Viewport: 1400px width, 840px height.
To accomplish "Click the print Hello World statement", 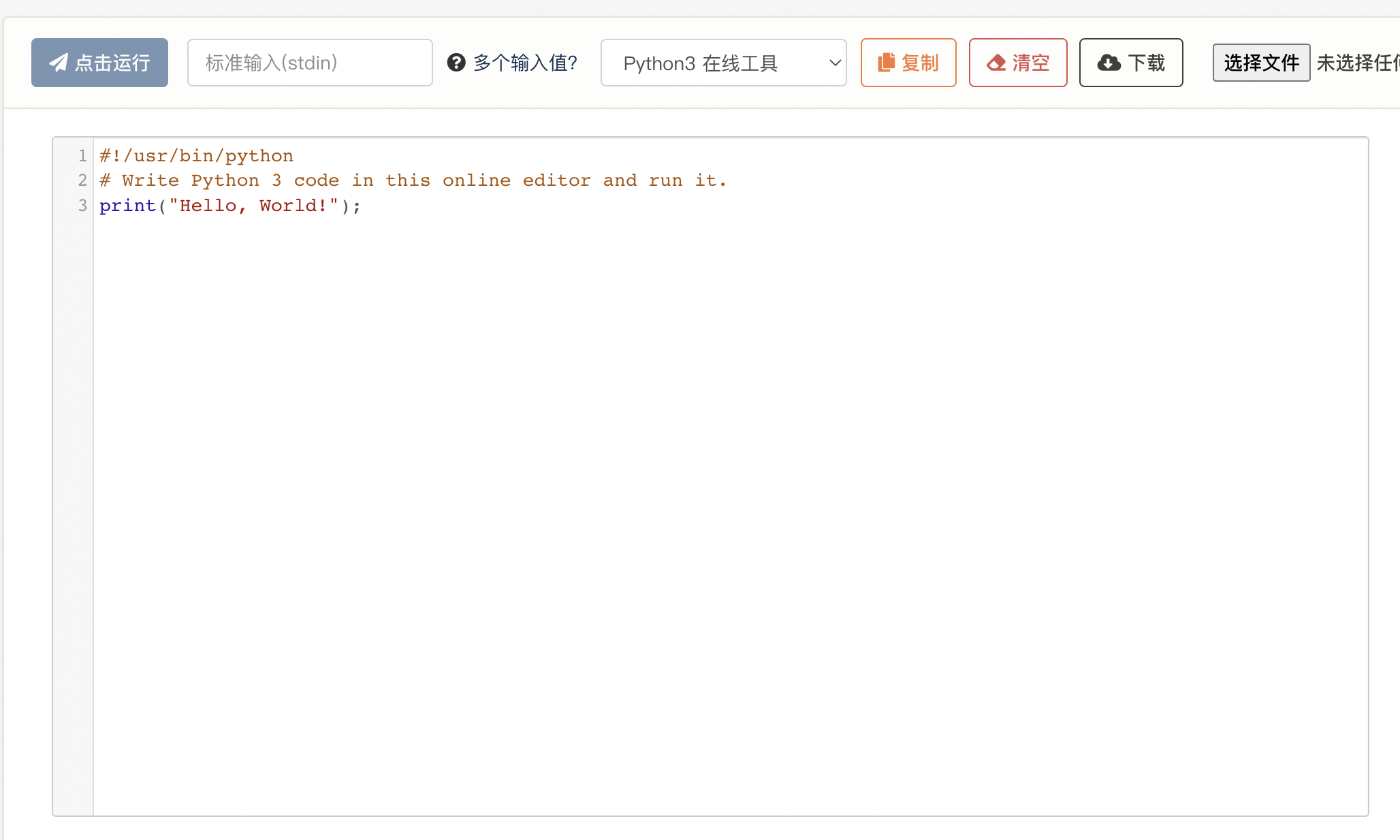I will pos(229,206).
